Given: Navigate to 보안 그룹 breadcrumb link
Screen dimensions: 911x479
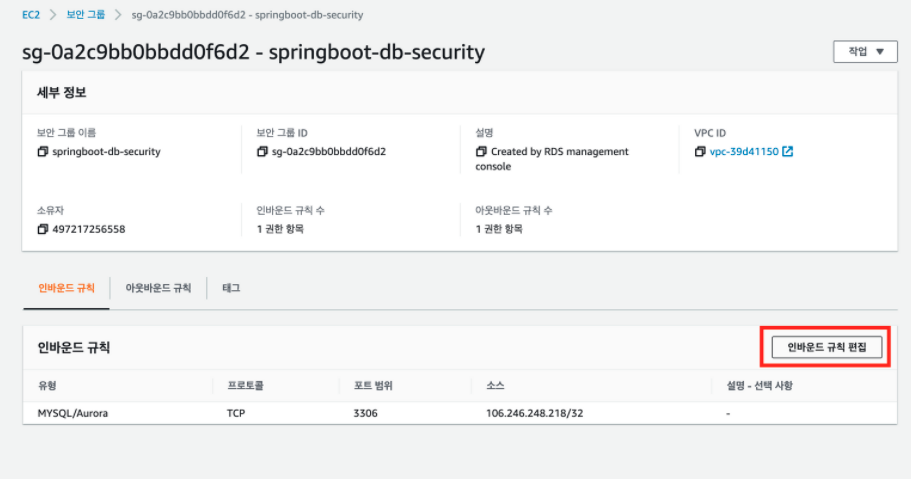Looking at the screenshot, I should pyautogui.click(x=85, y=15).
